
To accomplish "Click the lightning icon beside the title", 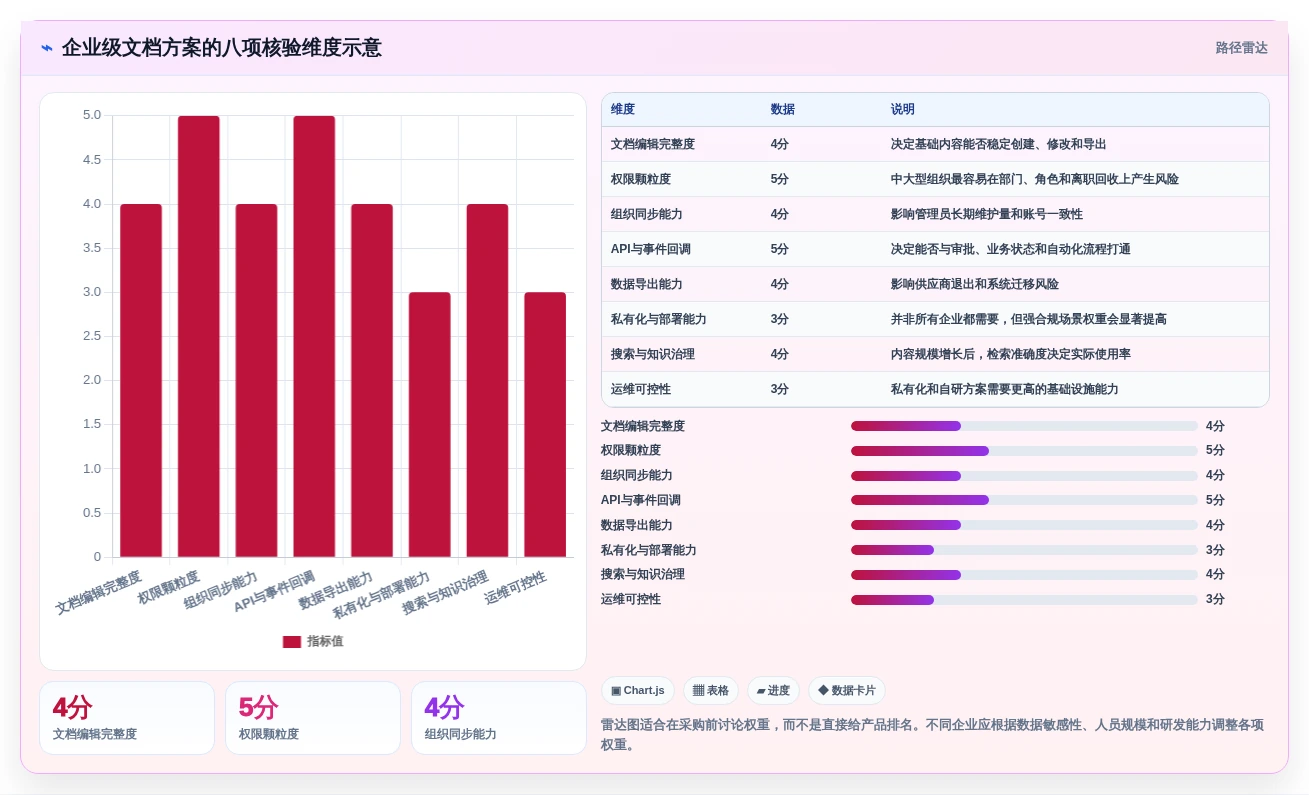I will pyautogui.click(x=47, y=48).
